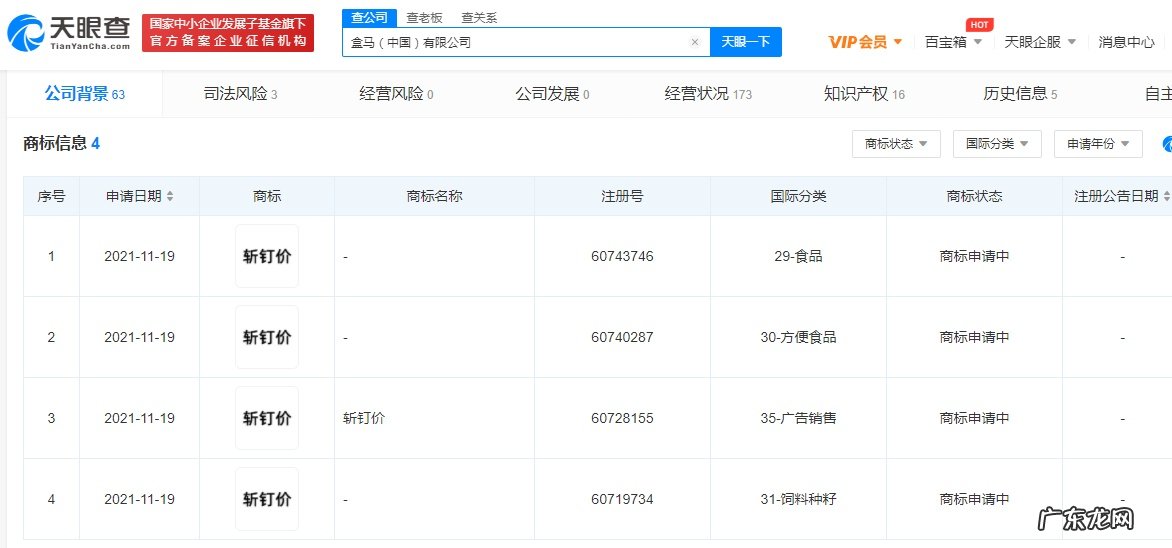Click registration number 60743746
This screenshot has height=548, width=1172.
tap(622, 256)
